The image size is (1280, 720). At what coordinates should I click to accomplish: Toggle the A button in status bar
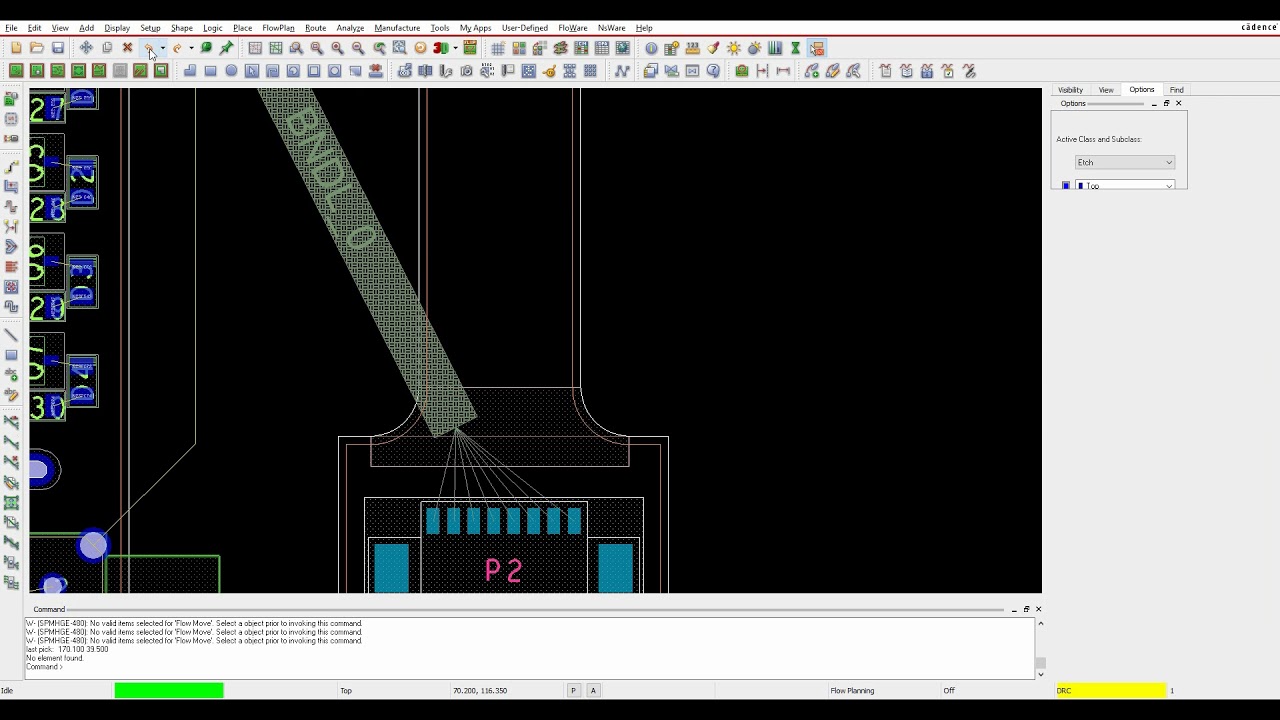click(593, 691)
